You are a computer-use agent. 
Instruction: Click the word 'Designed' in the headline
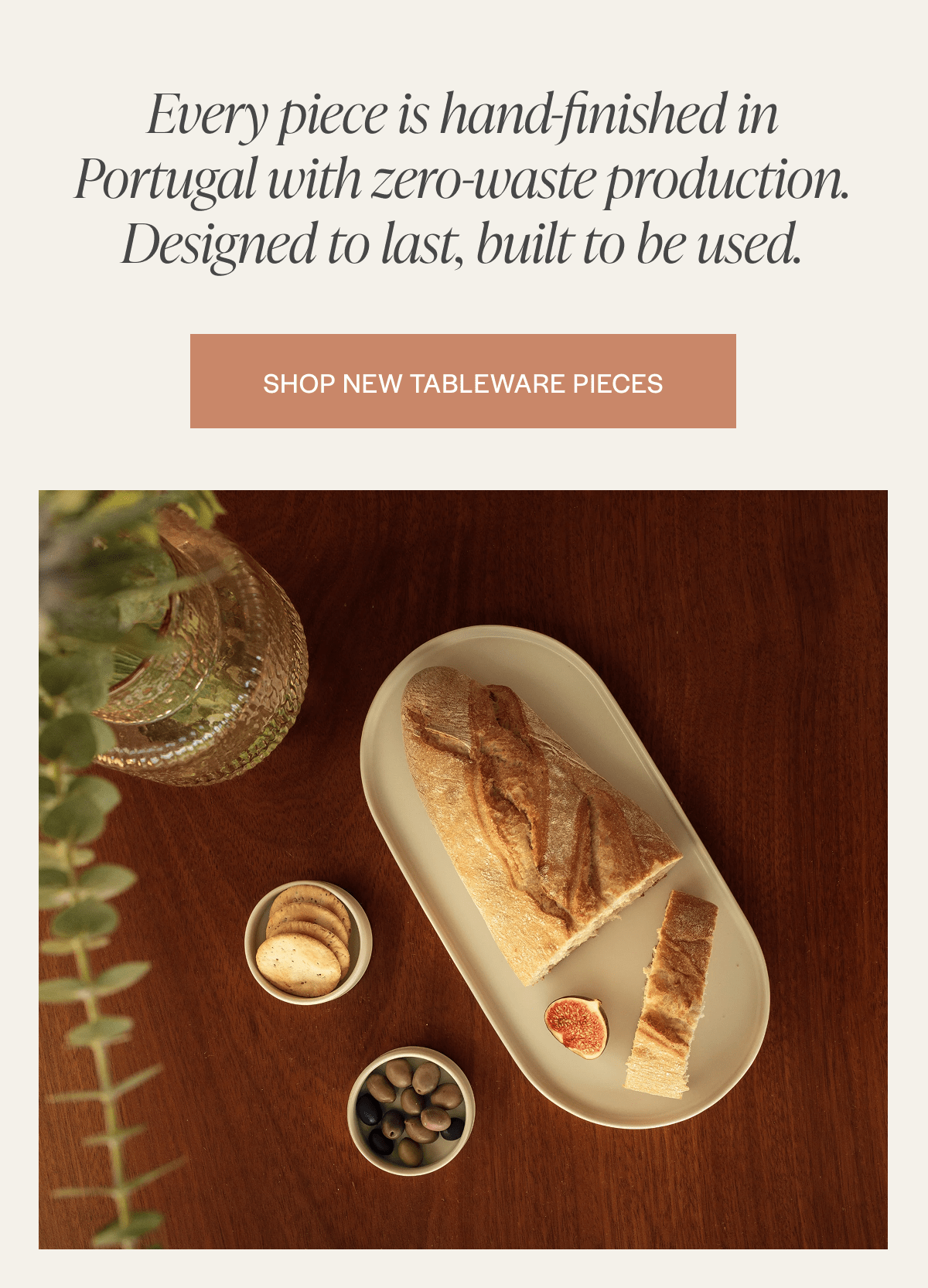point(219,246)
